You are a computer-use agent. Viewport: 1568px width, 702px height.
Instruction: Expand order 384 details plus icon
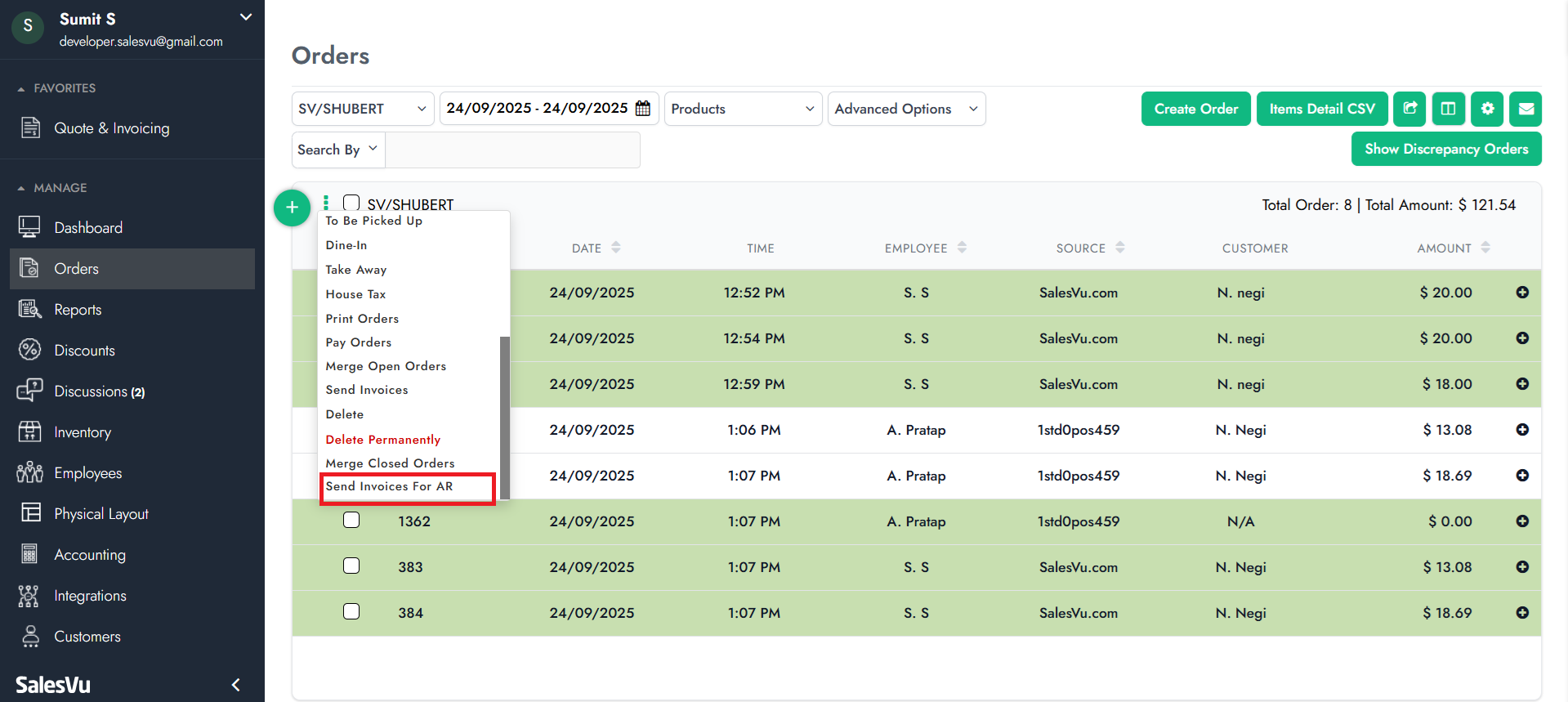(x=1522, y=613)
